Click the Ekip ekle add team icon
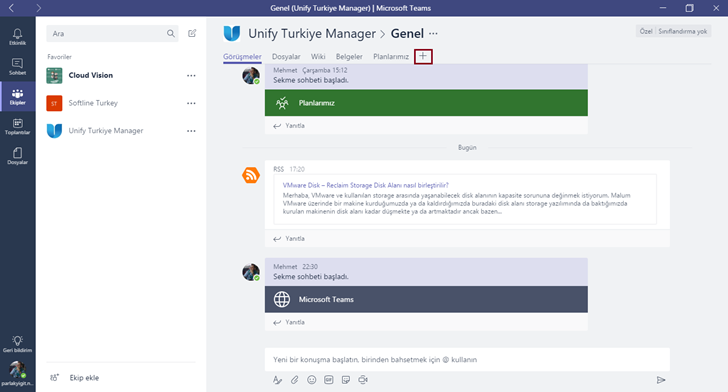This screenshot has height=392, width=728. pyautogui.click(x=54, y=378)
